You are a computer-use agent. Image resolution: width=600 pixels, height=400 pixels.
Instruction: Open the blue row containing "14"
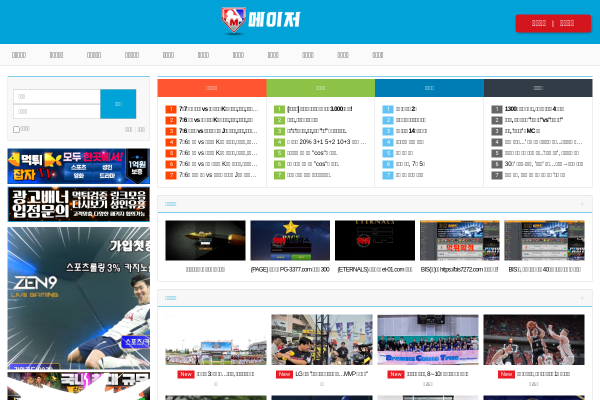pyautogui.click(x=411, y=131)
